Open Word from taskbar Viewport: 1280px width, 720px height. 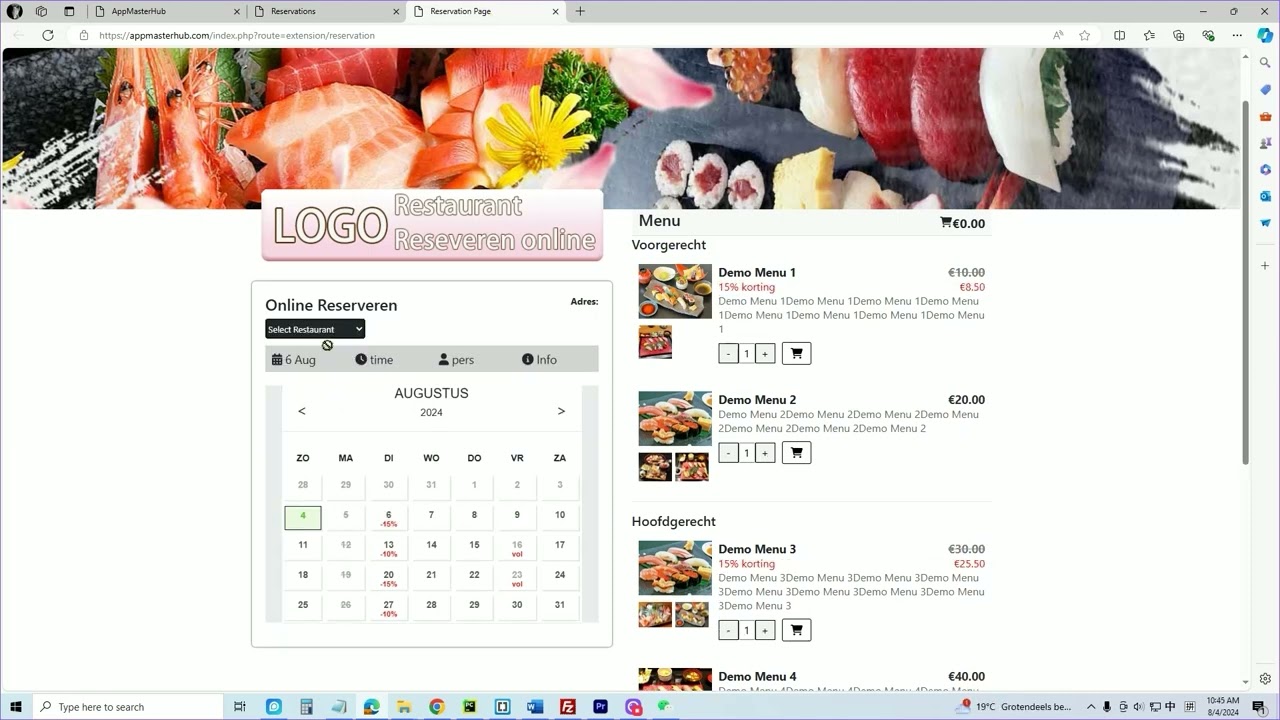(x=534, y=707)
